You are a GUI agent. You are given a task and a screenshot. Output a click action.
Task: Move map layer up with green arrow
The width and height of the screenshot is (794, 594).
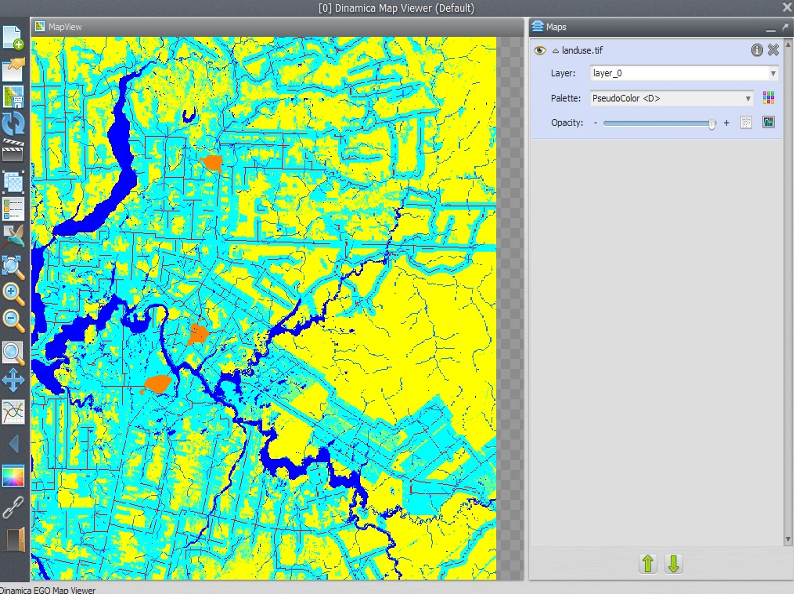[x=647, y=564]
